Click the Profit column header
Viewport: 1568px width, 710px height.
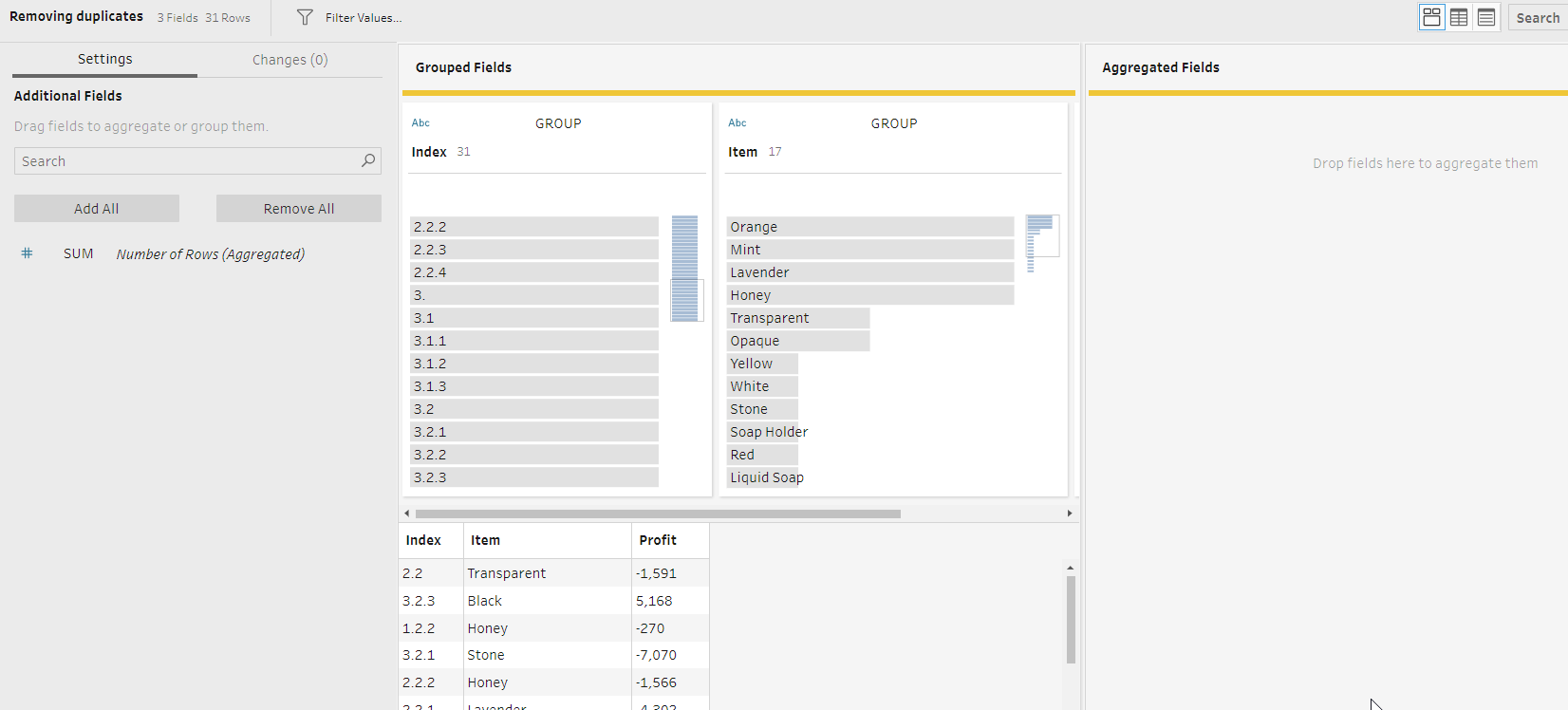click(658, 540)
